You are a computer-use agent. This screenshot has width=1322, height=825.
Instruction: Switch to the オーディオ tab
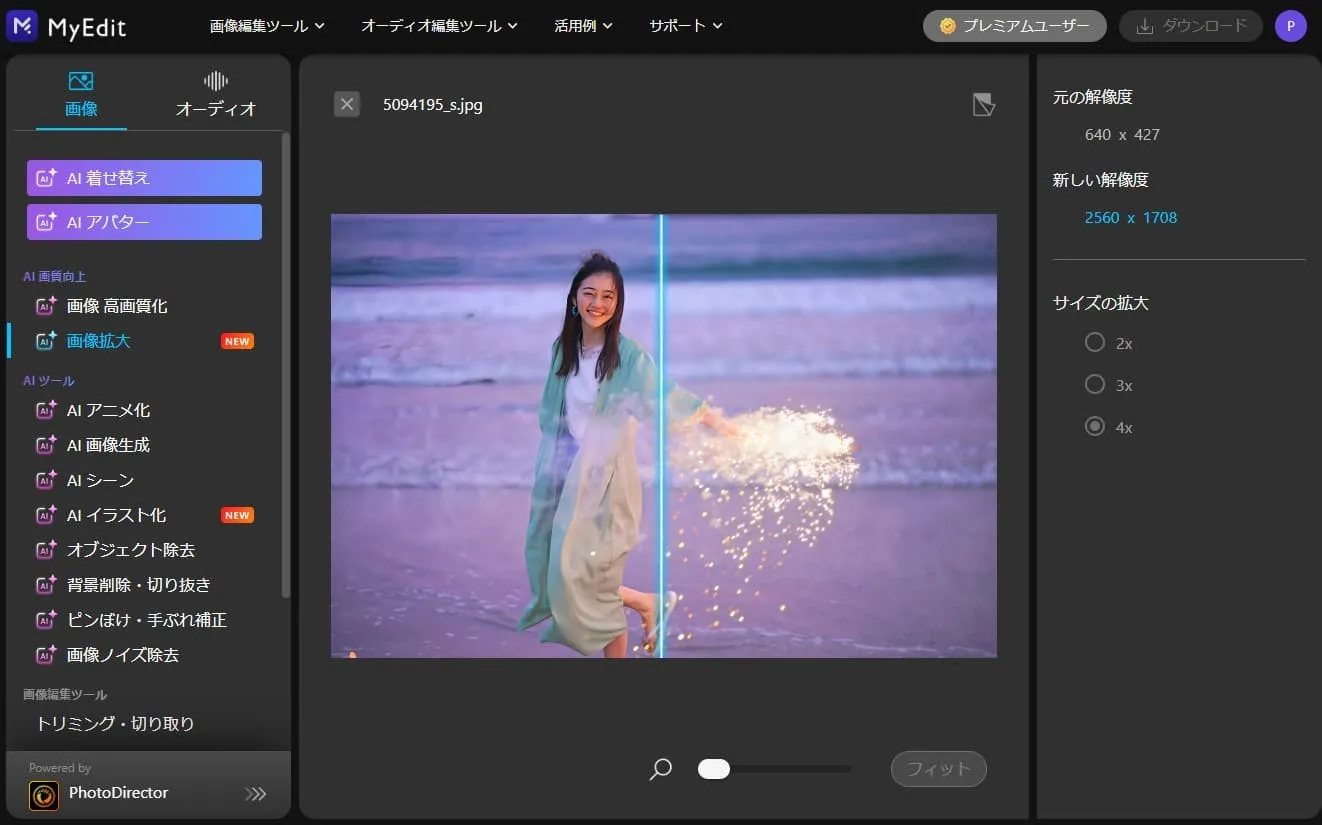pyautogui.click(x=216, y=94)
